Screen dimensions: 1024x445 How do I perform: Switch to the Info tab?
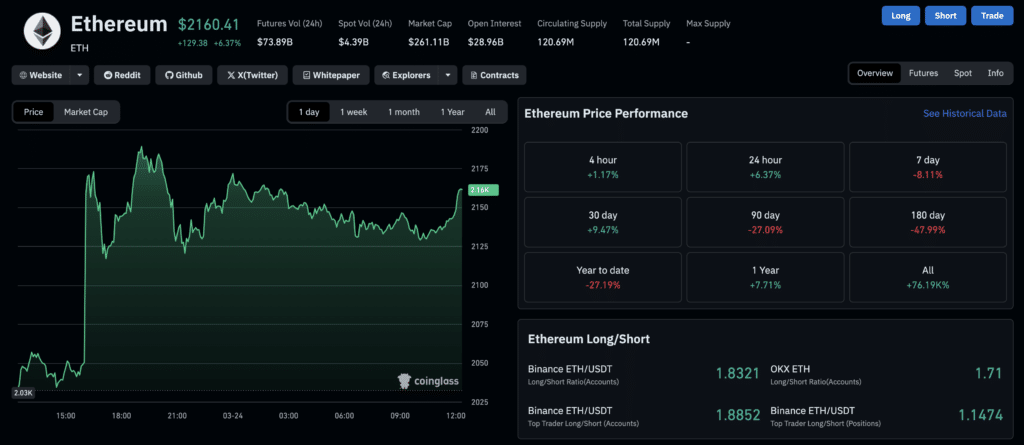[995, 73]
